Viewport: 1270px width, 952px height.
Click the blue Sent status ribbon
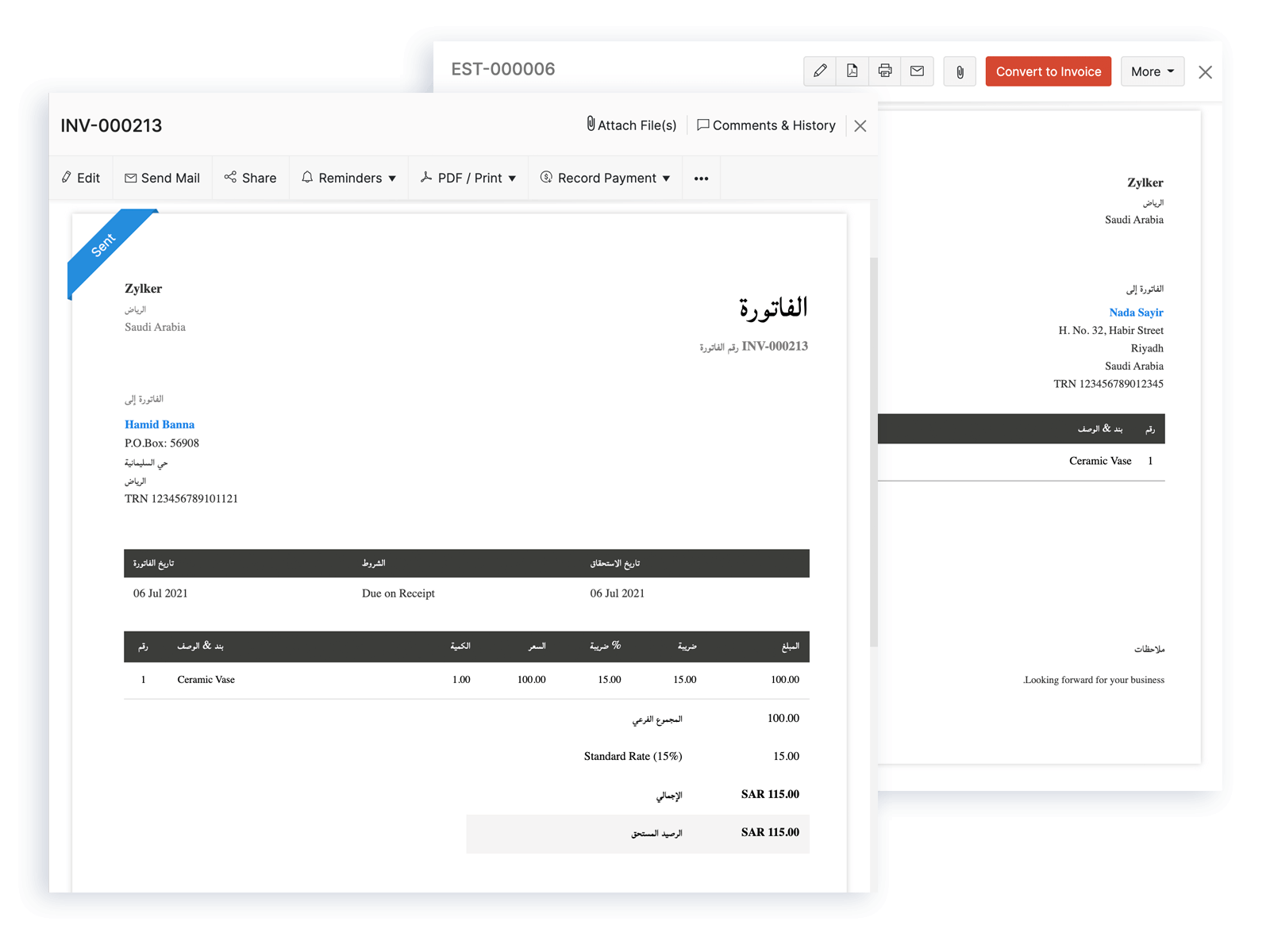tap(106, 246)
